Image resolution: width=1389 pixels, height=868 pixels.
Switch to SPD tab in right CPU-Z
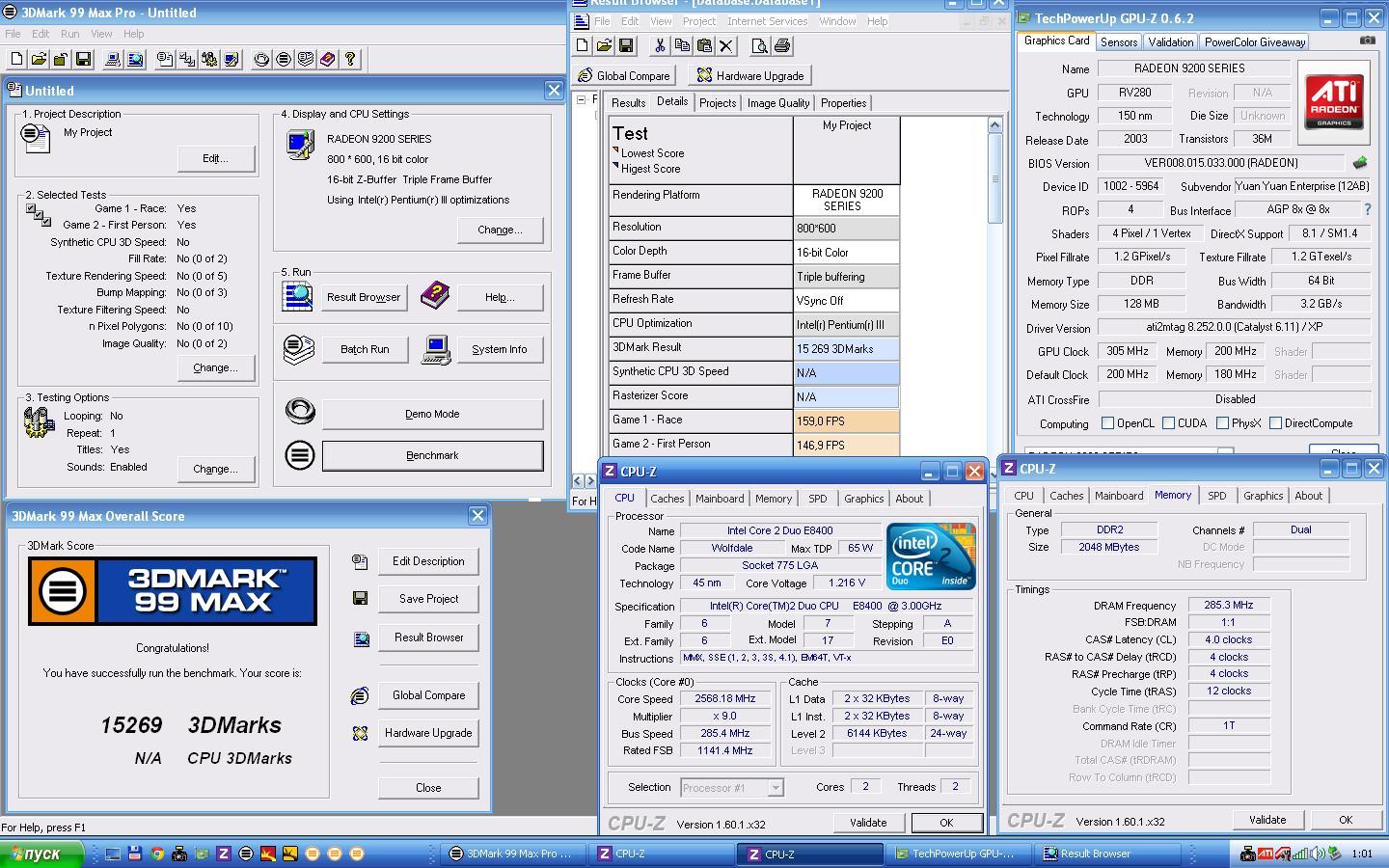1217,496
